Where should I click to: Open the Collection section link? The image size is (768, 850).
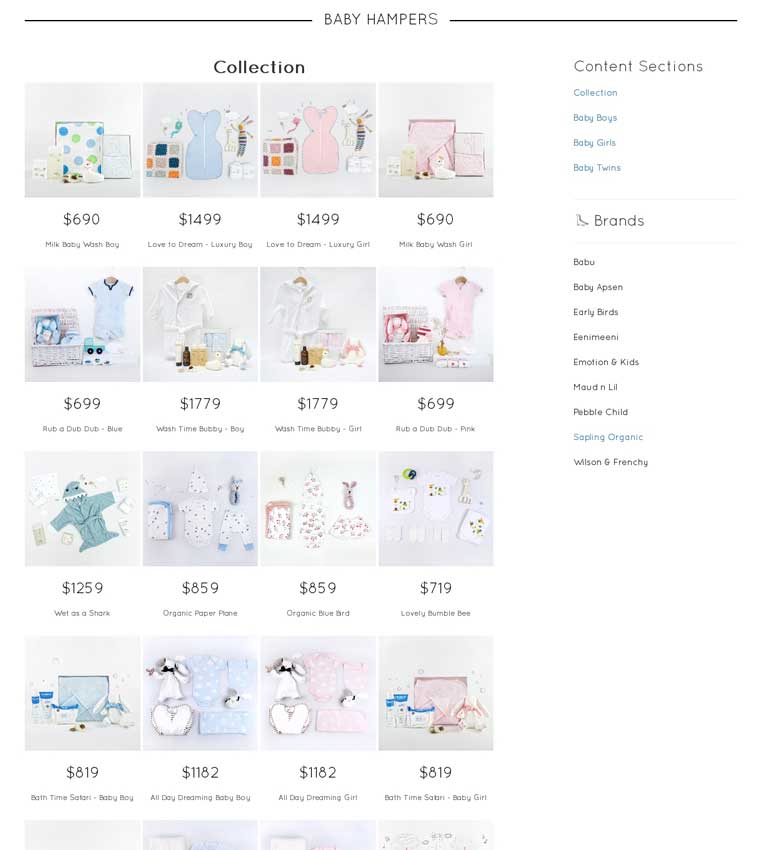(x=595, y=93)
